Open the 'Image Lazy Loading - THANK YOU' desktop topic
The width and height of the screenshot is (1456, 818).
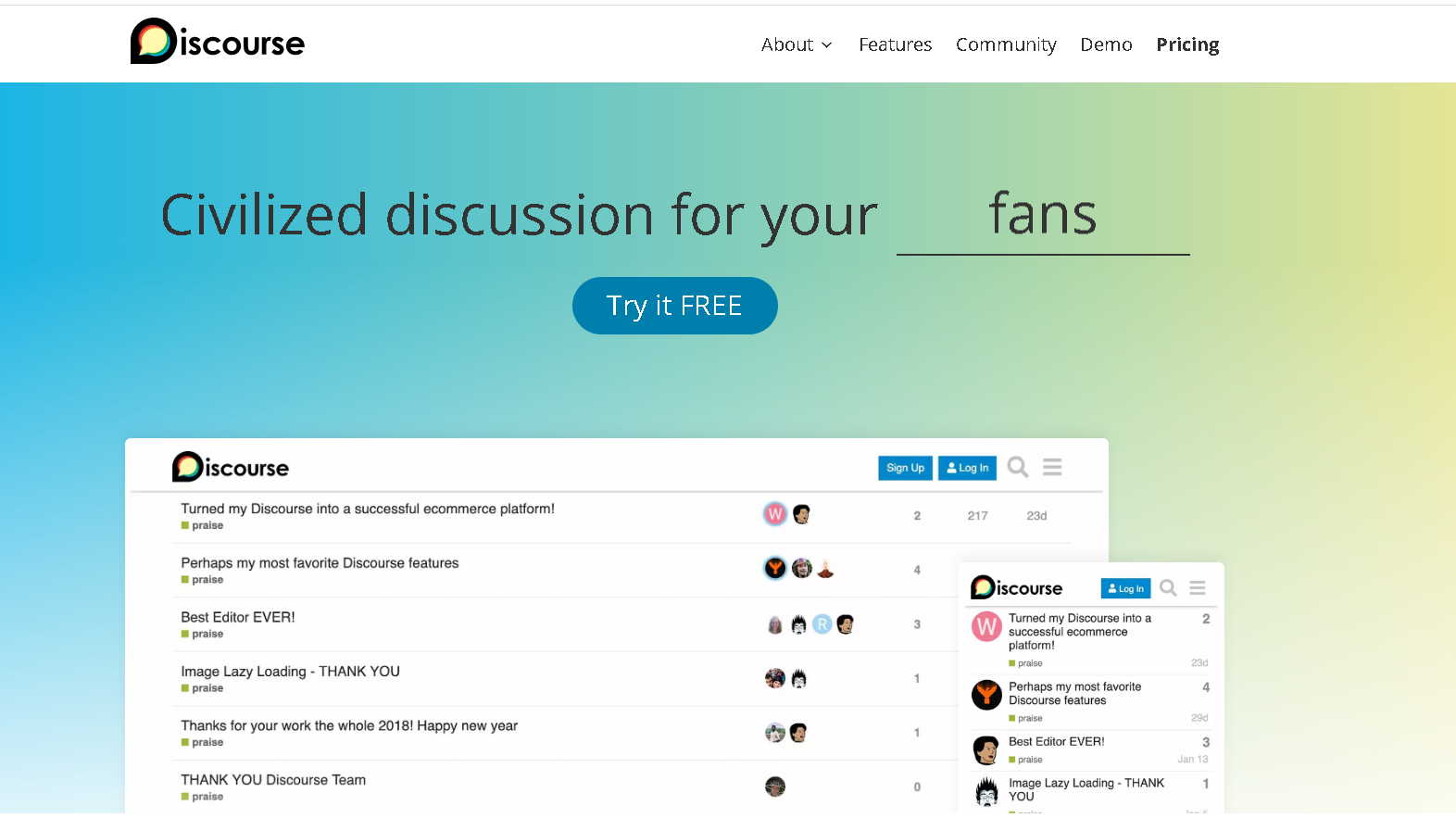click(290, 672)
